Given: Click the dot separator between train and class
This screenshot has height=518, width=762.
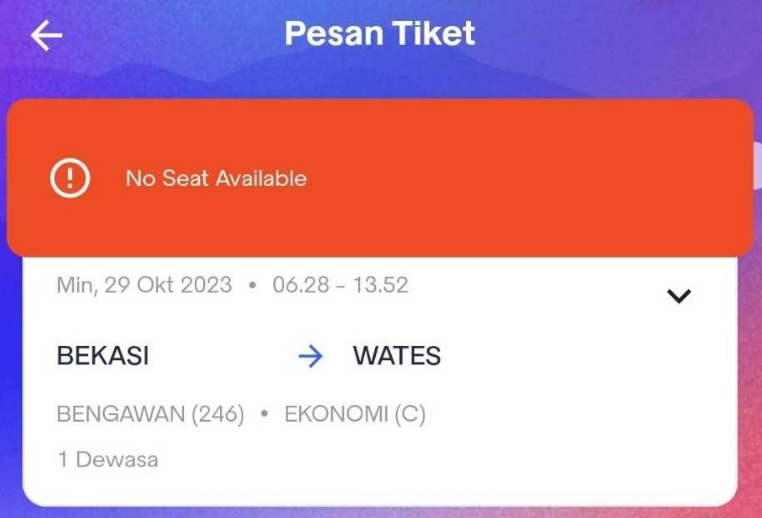Looking at the screenshot, I should [264, 415].
